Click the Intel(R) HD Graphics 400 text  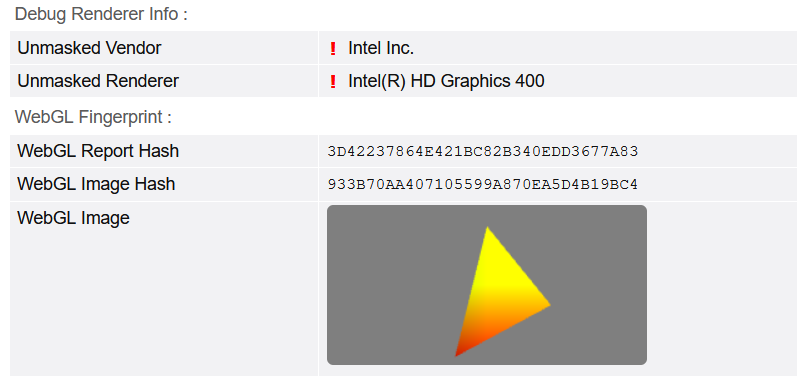446,81
